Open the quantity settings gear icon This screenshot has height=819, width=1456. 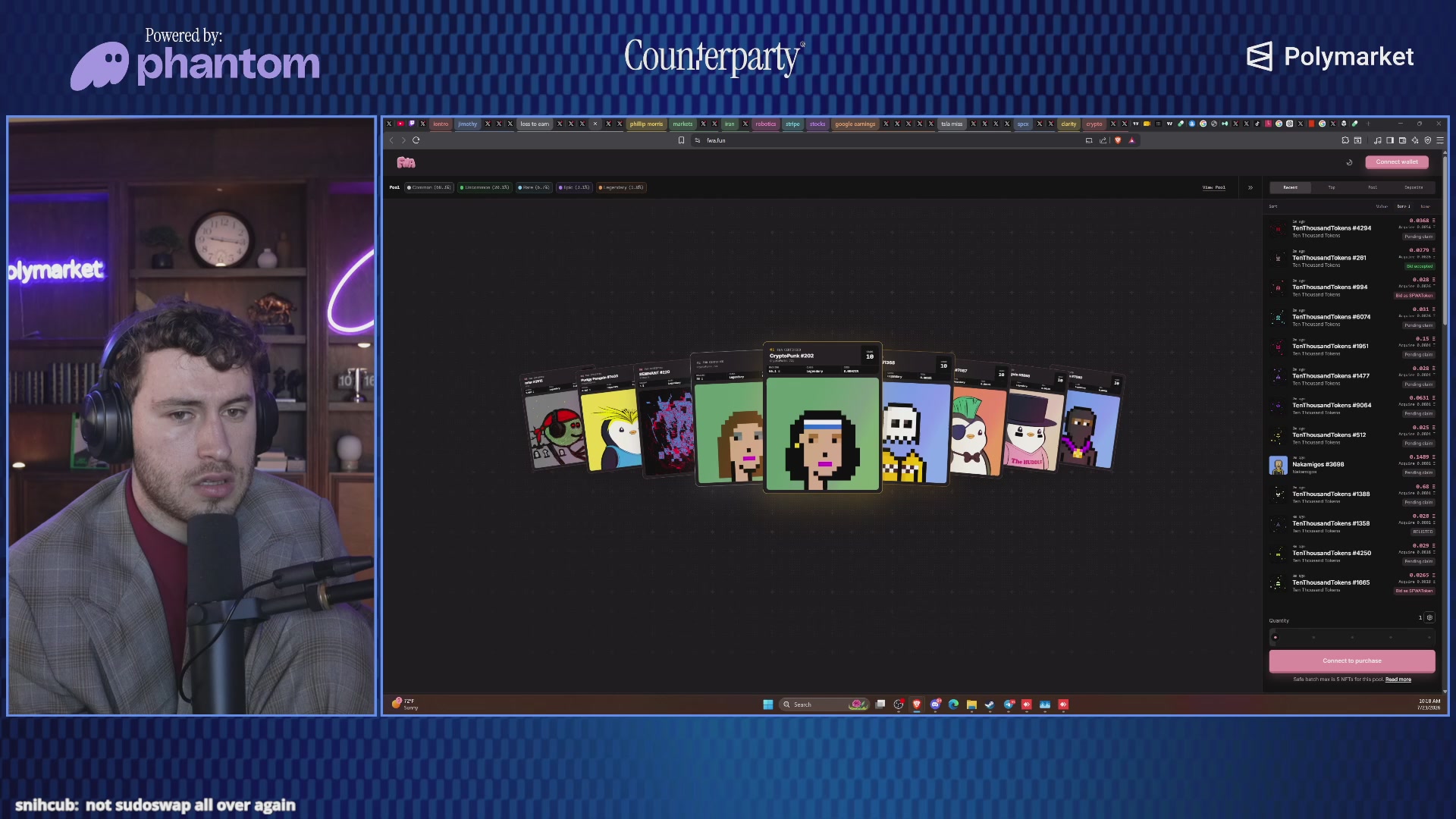pos(1429,618)
